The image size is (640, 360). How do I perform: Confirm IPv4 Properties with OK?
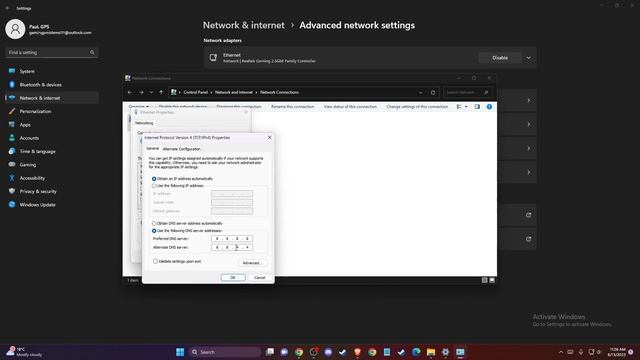coord(233,278)
